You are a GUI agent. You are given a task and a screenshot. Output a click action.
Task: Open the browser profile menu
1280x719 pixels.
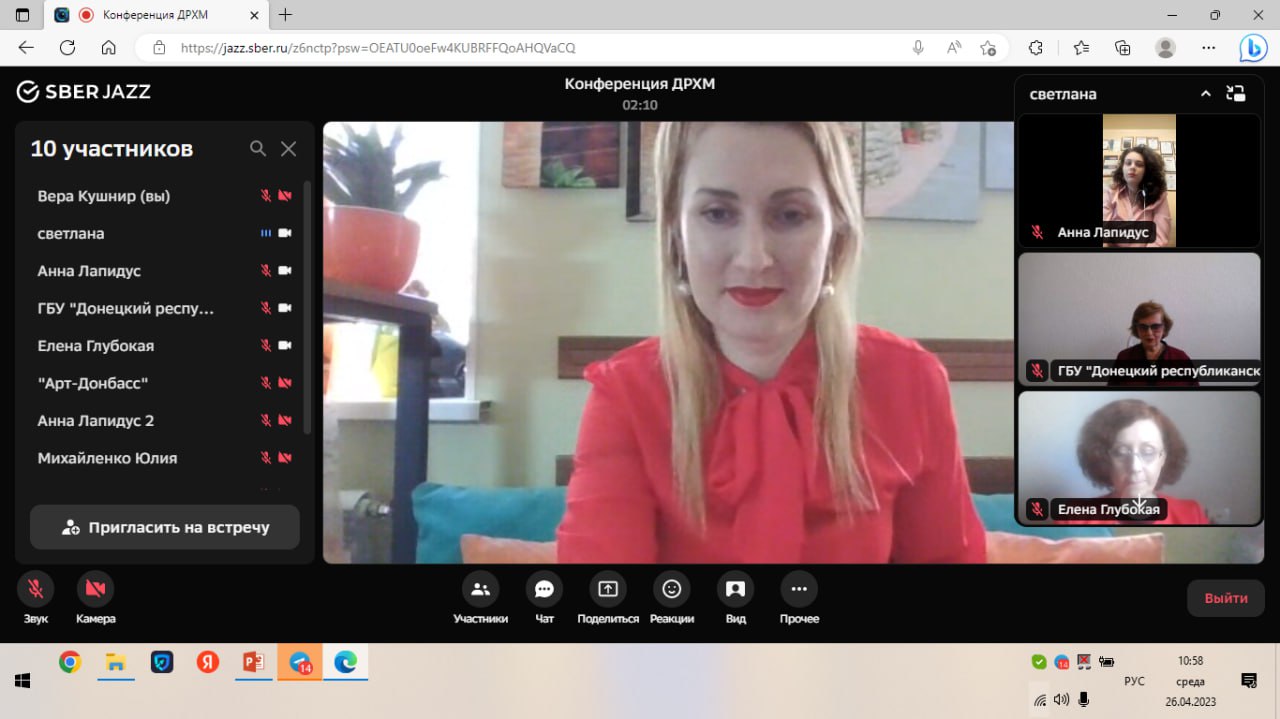pyautogui.click(x=1165, y=48)
